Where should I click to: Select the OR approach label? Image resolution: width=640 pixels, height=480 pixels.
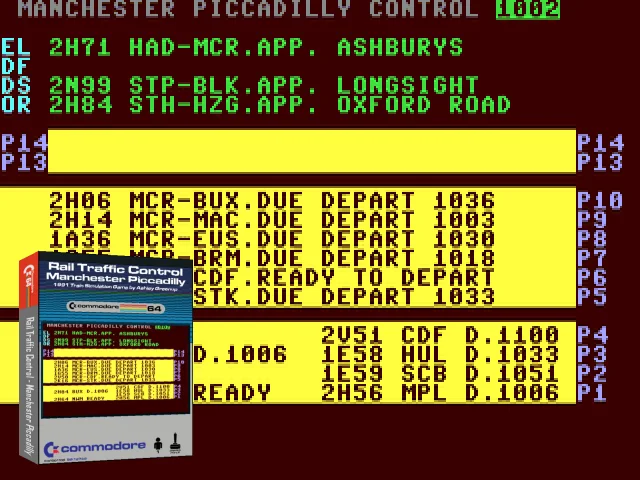click(16, 104)
